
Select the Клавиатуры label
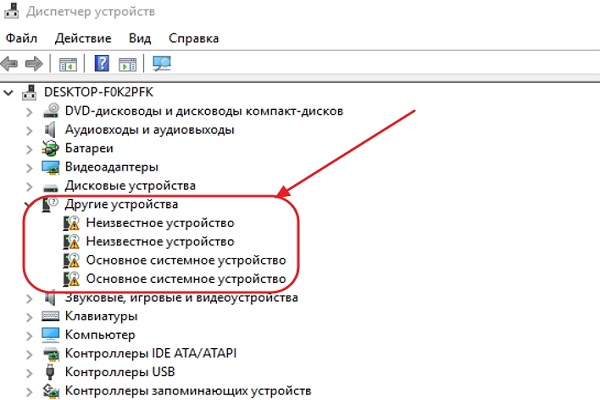(101, 316)
